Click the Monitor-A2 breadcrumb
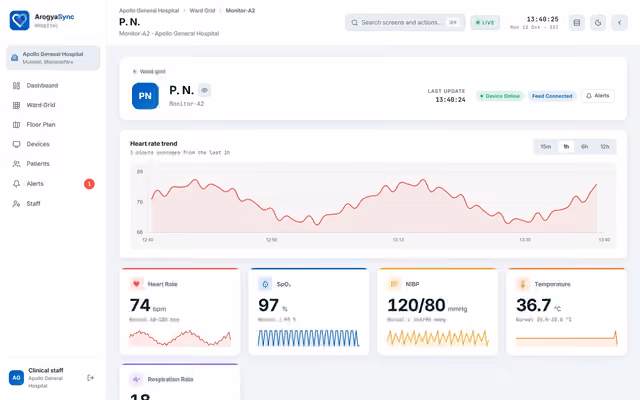Screen dimensions: 640x400 240,11
